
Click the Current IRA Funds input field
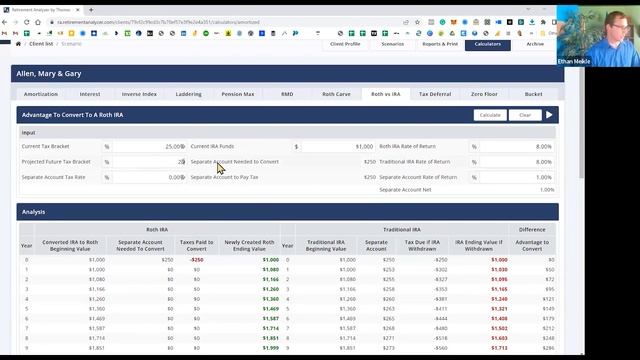click(338, 146)
